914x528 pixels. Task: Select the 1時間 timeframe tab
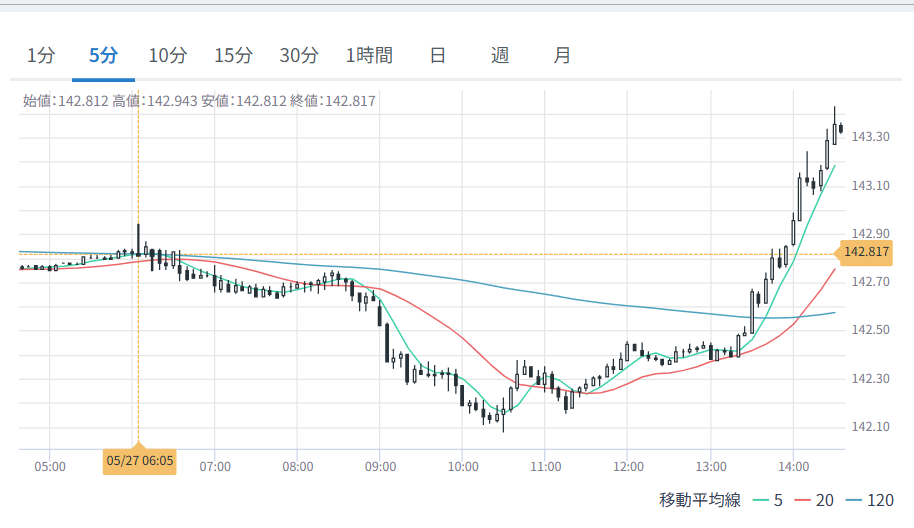click(x=369, y=56)
